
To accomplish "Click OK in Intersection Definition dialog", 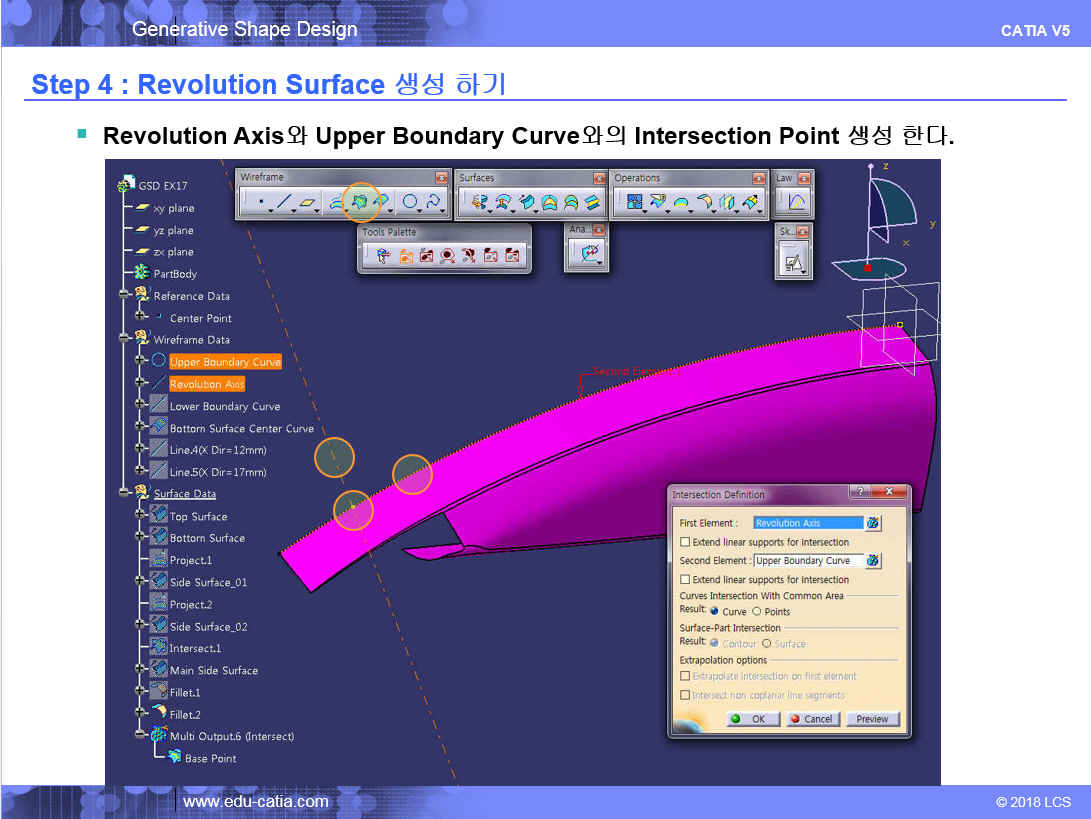I will click(x=750, y=719).
